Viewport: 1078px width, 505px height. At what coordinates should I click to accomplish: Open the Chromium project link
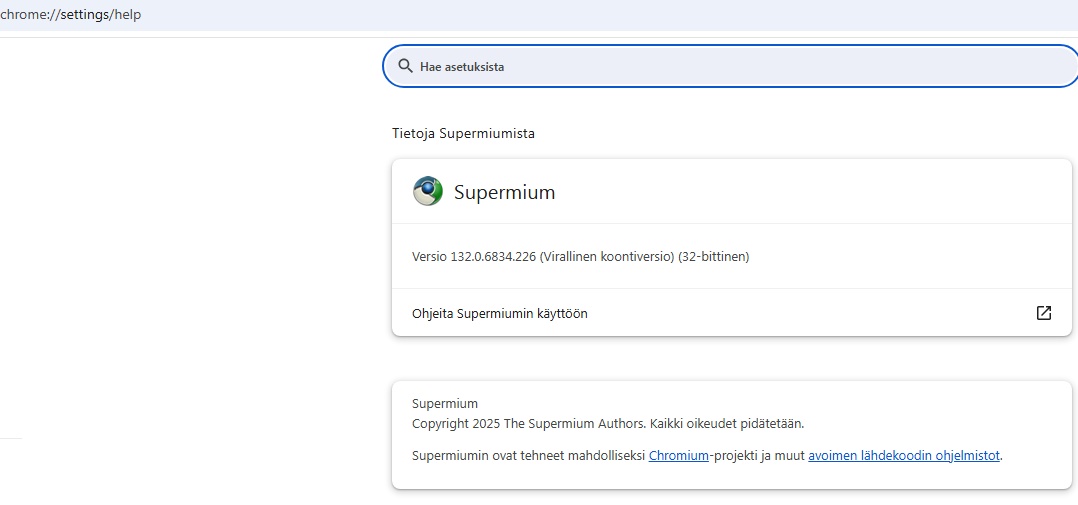[679, 456]
